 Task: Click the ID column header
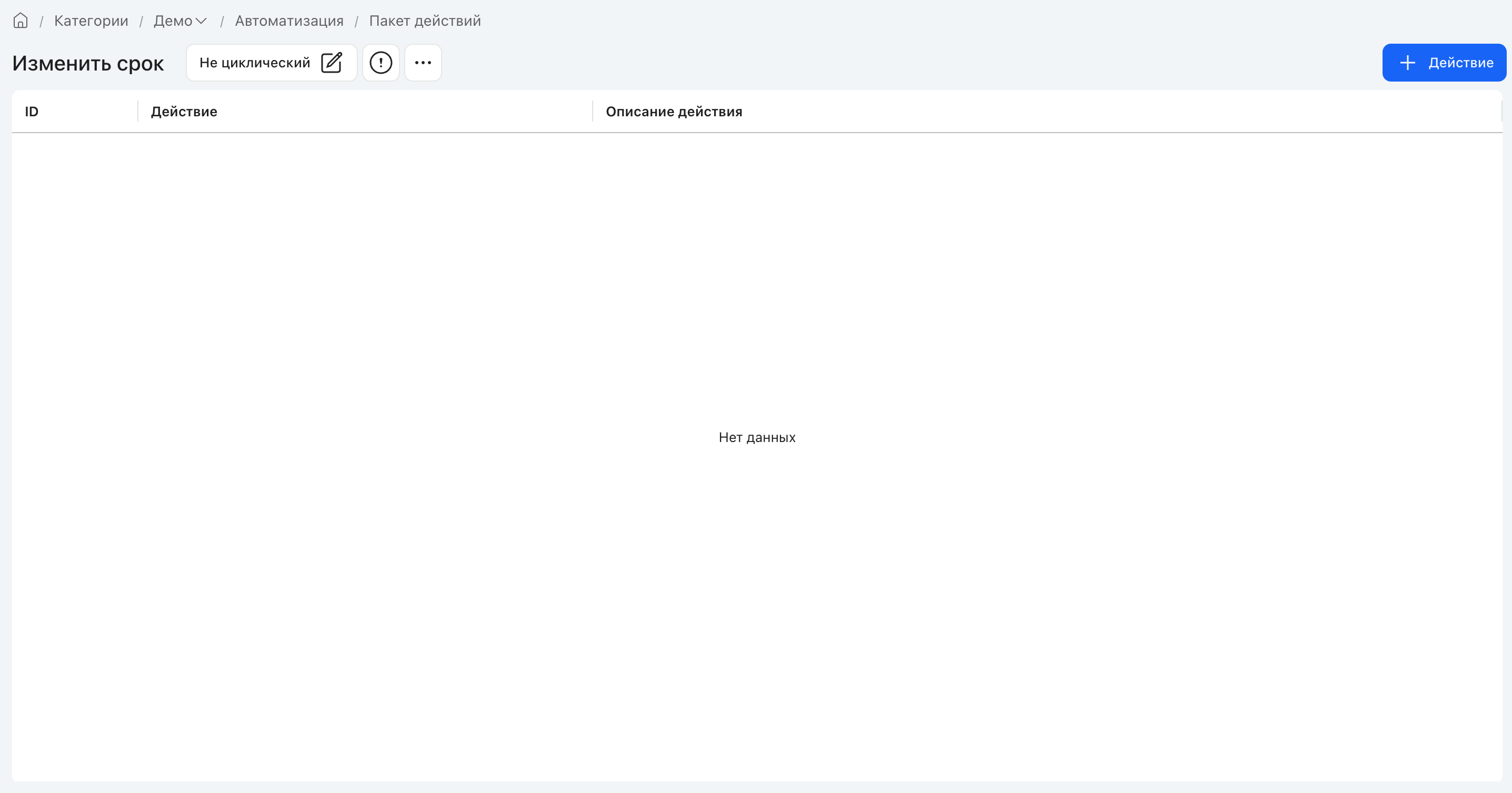(x=32, y=112)
